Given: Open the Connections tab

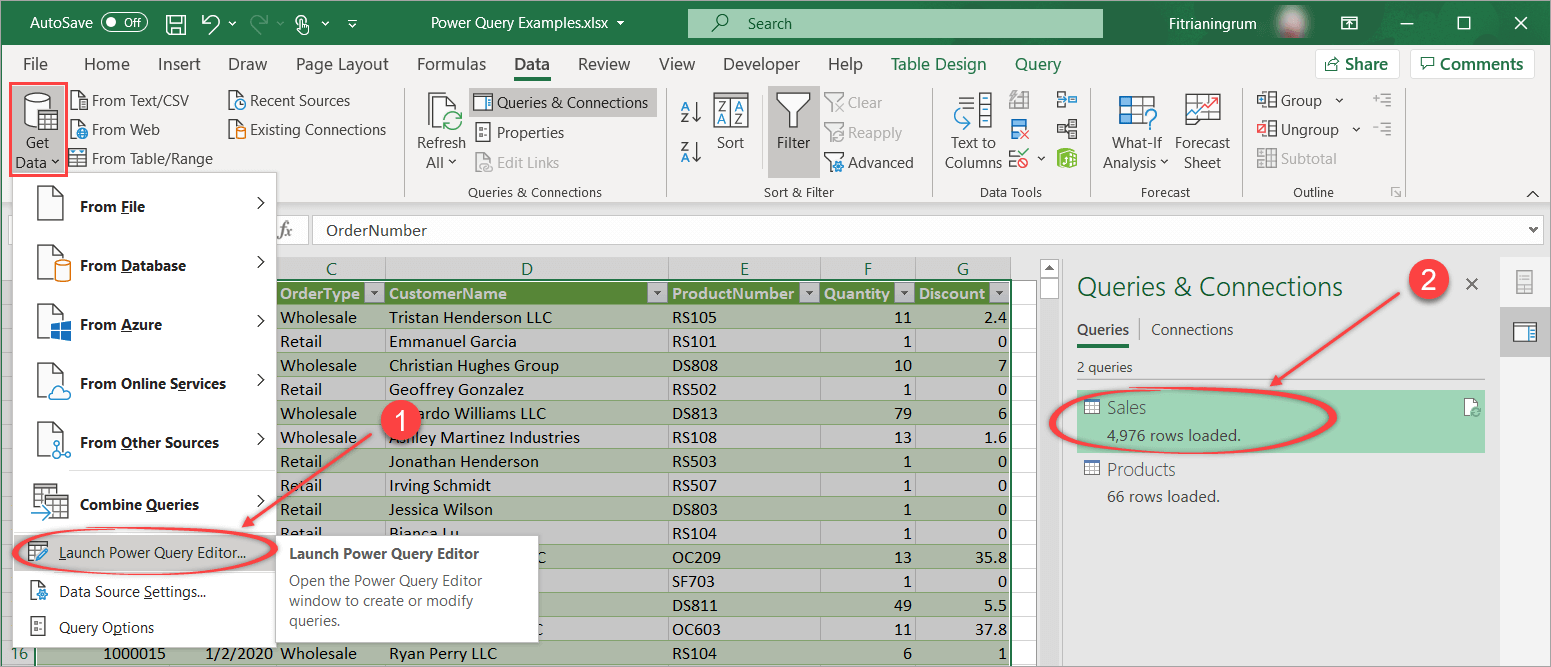Looking at the screenshot, I should [1191, 329].
